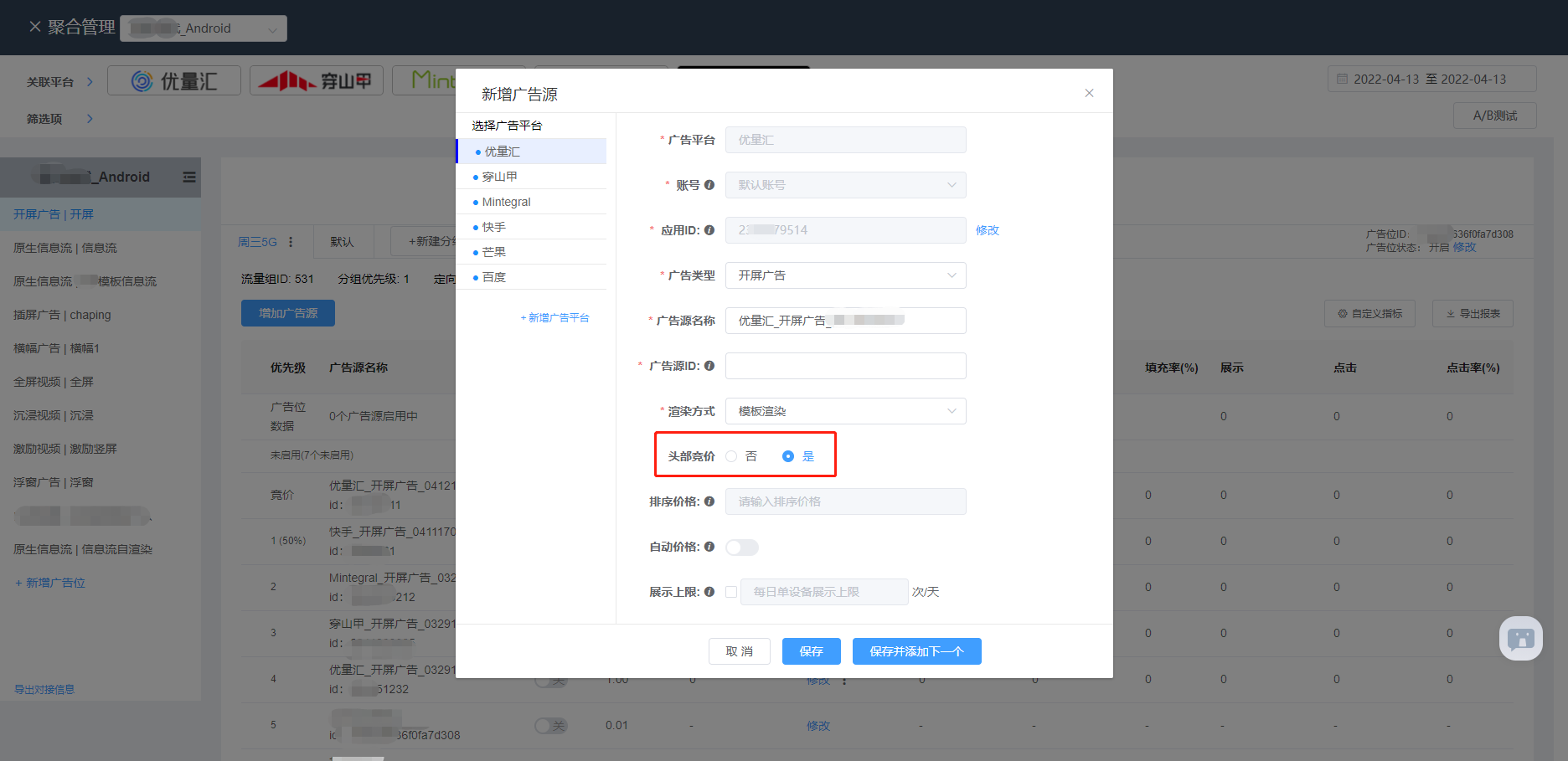Screen dimensions: 1568x761
Task: Click the info icon beside 自动价格
Action: coord(709,547)
